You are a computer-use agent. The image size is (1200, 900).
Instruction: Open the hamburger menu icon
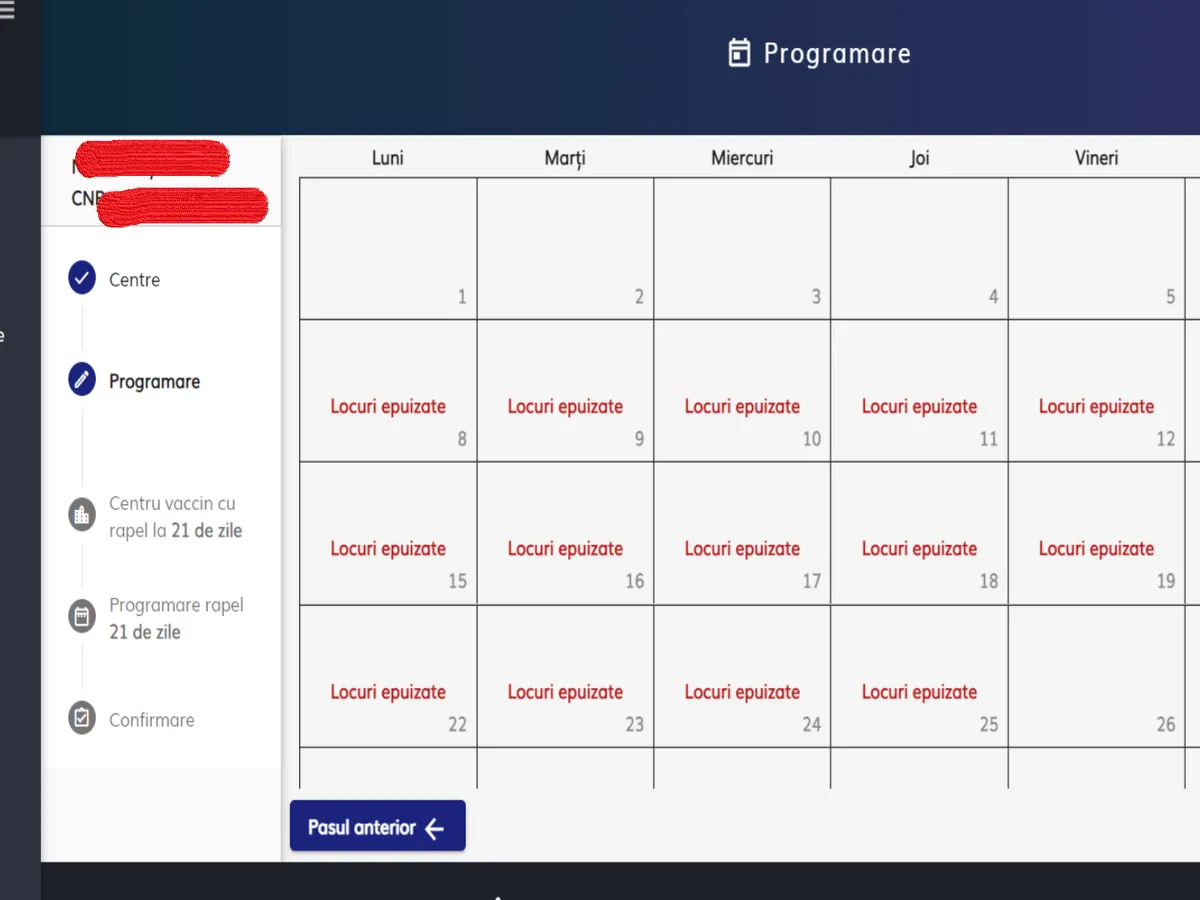click(x=8, y=11)
